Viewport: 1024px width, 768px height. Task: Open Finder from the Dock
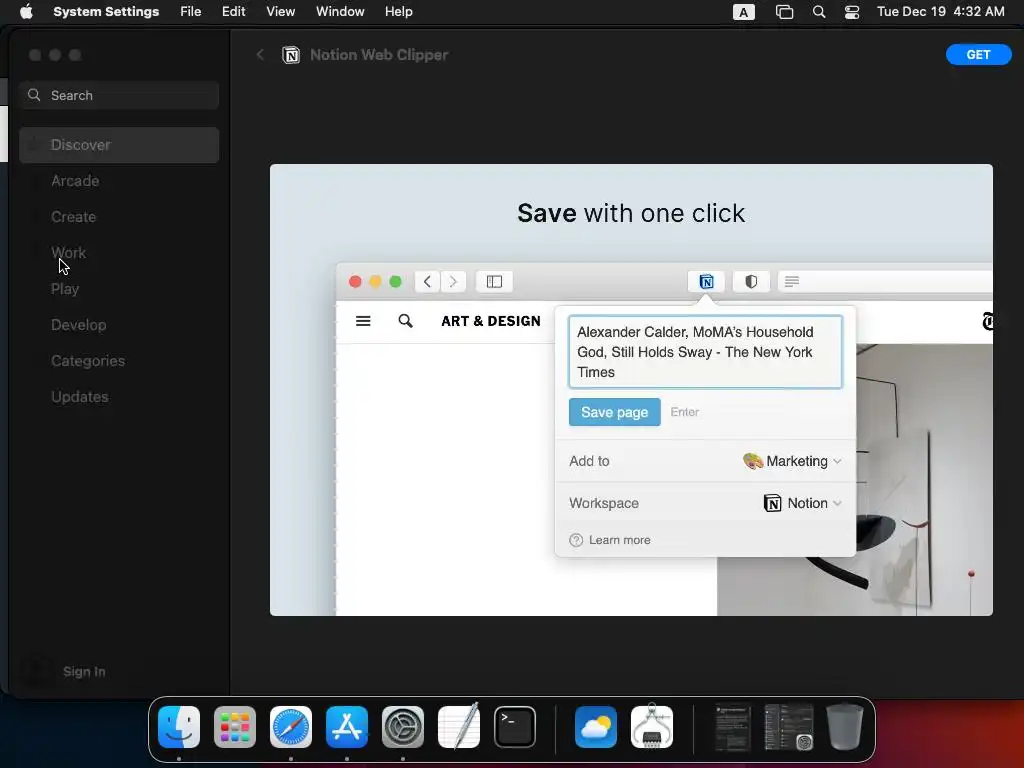coord(179,727)
